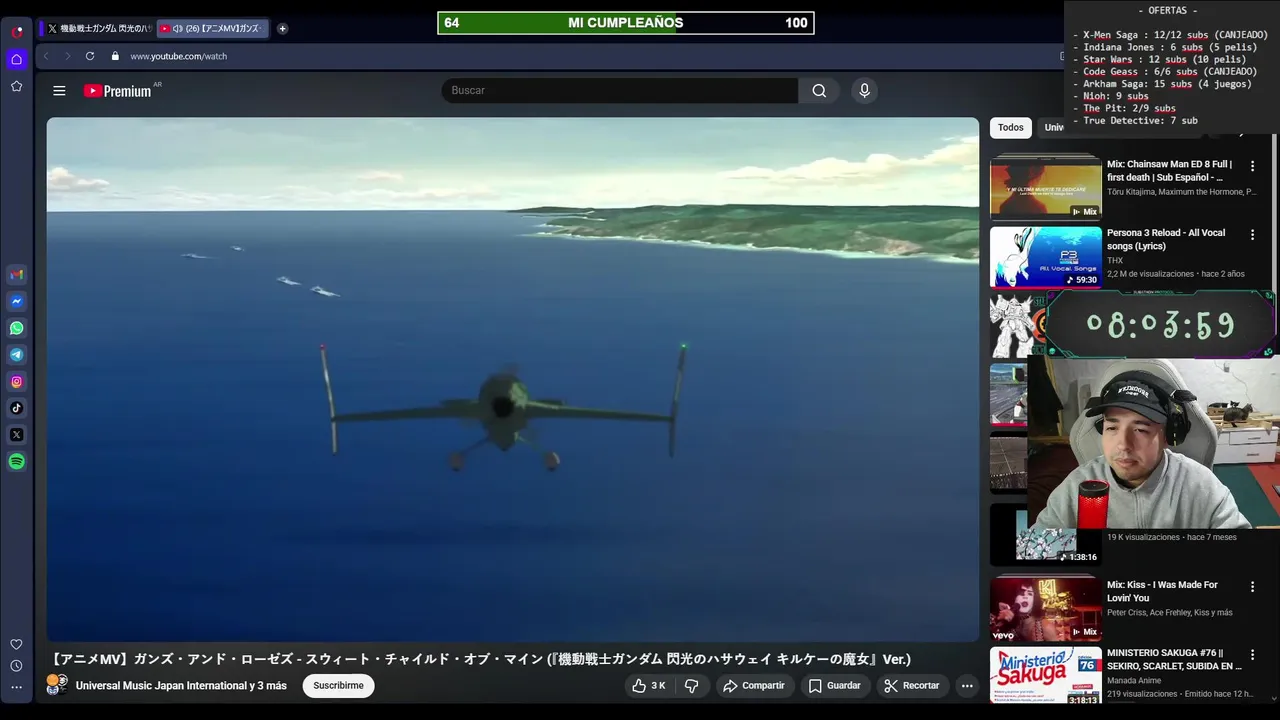The height and width of the screenshot is (720, 1280).
Task: Click the sidebar home icon
Action: pyautogui.click(x=16, y=59)
